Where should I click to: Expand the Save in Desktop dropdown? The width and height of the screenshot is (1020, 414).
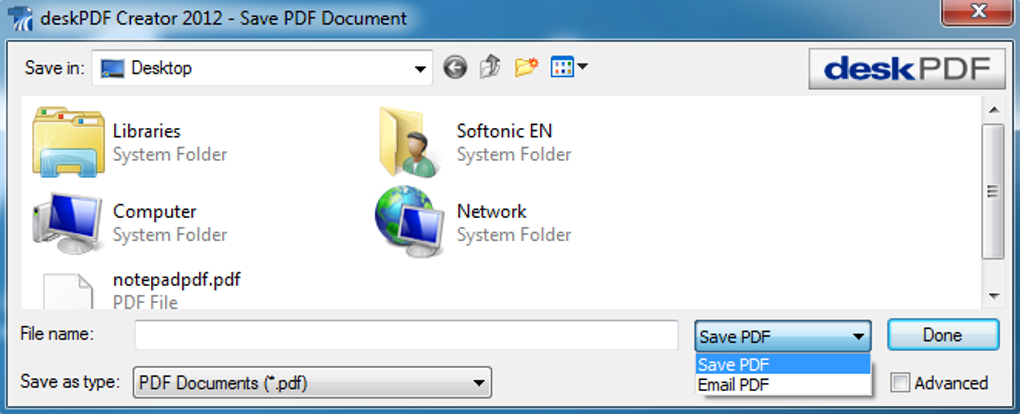click(x=420, y=68)
